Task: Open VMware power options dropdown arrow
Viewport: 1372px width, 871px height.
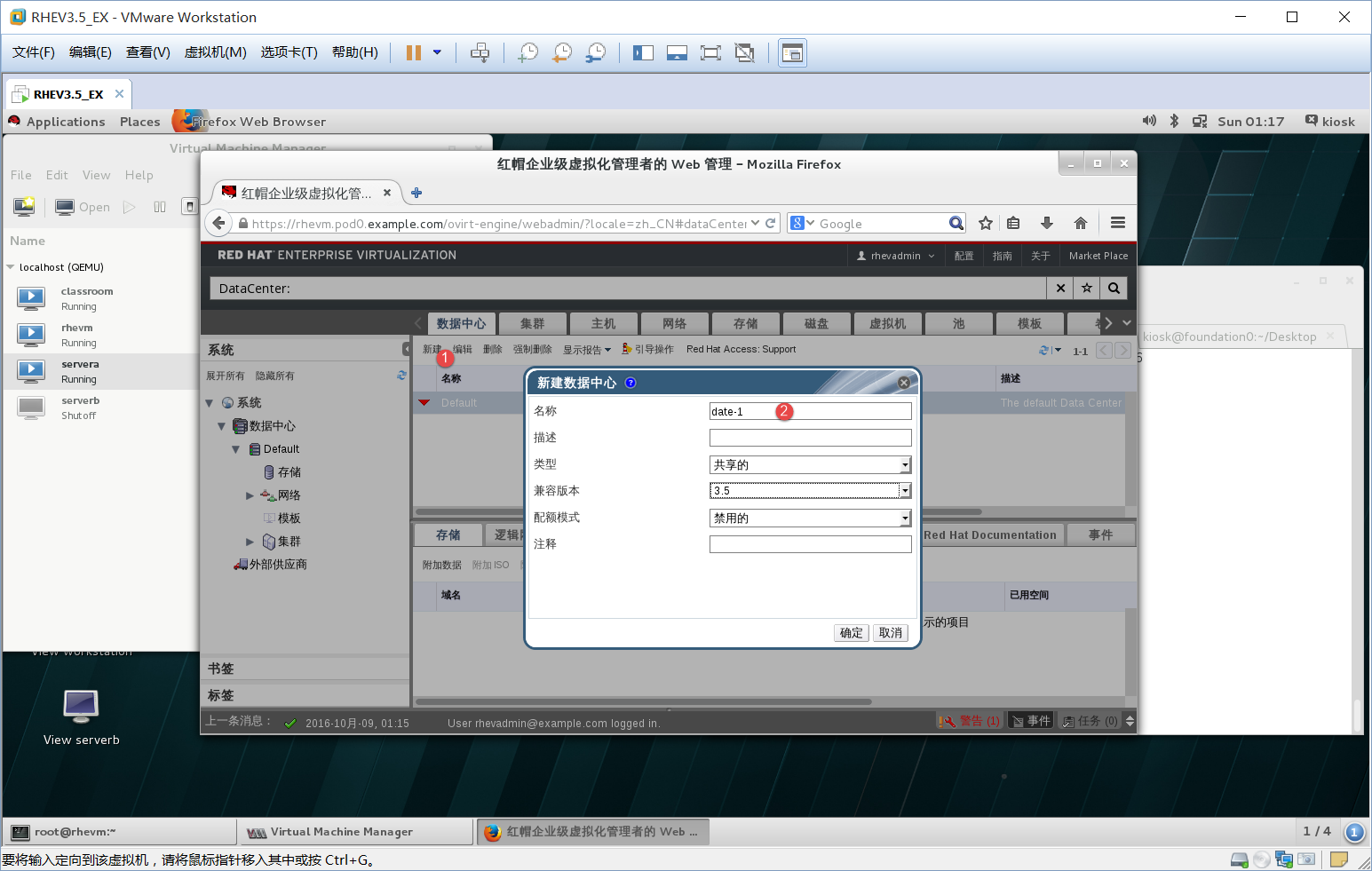Action: [437, 52]
